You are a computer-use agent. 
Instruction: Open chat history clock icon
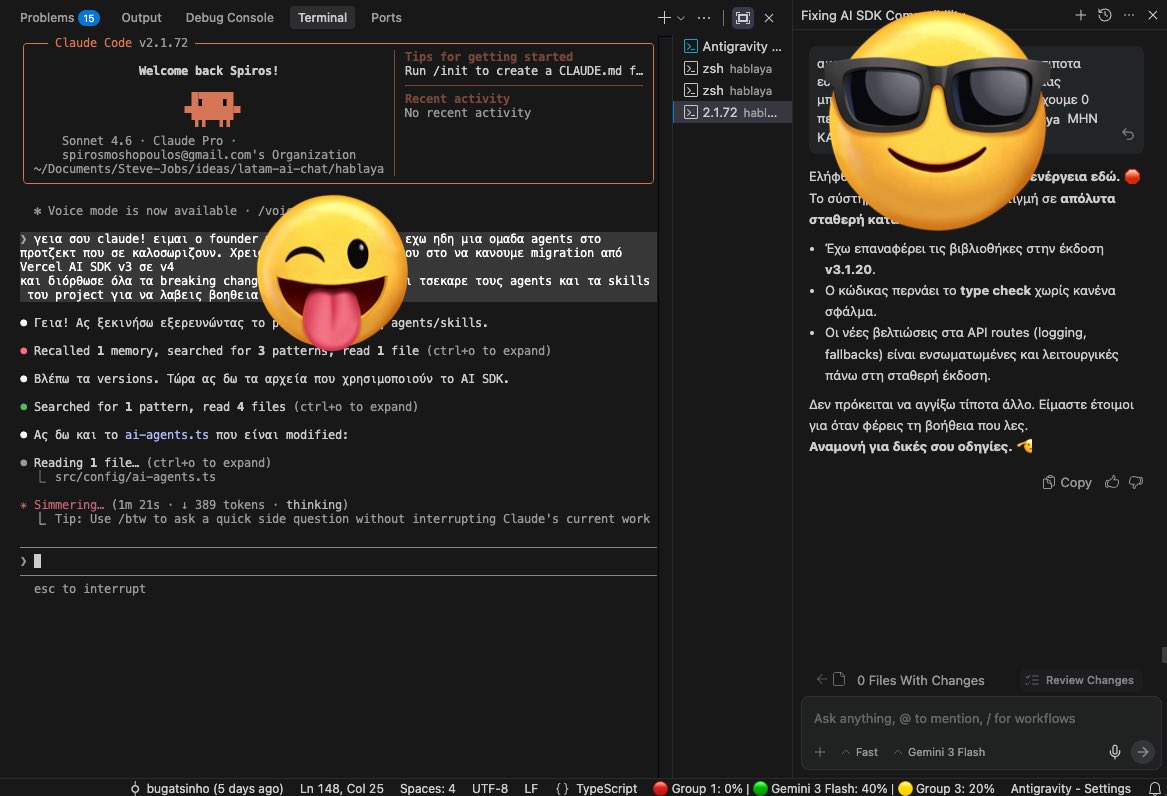(1104, 15)
